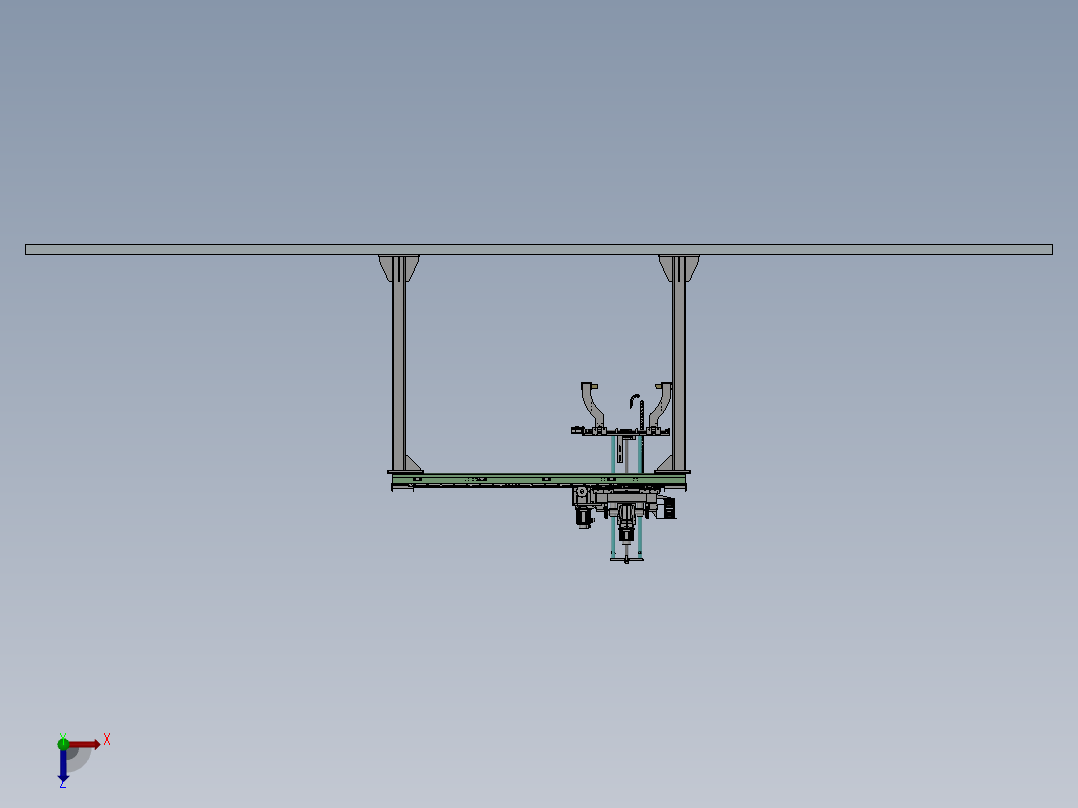Select the right curved gripper arm

[x=661, y=406]
